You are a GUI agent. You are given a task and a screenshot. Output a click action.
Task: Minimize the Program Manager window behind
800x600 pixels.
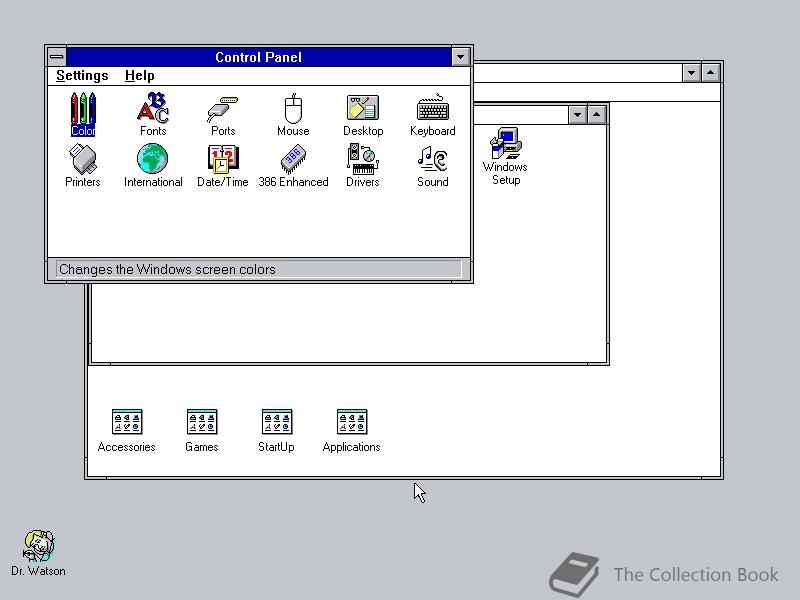(691, 73)
